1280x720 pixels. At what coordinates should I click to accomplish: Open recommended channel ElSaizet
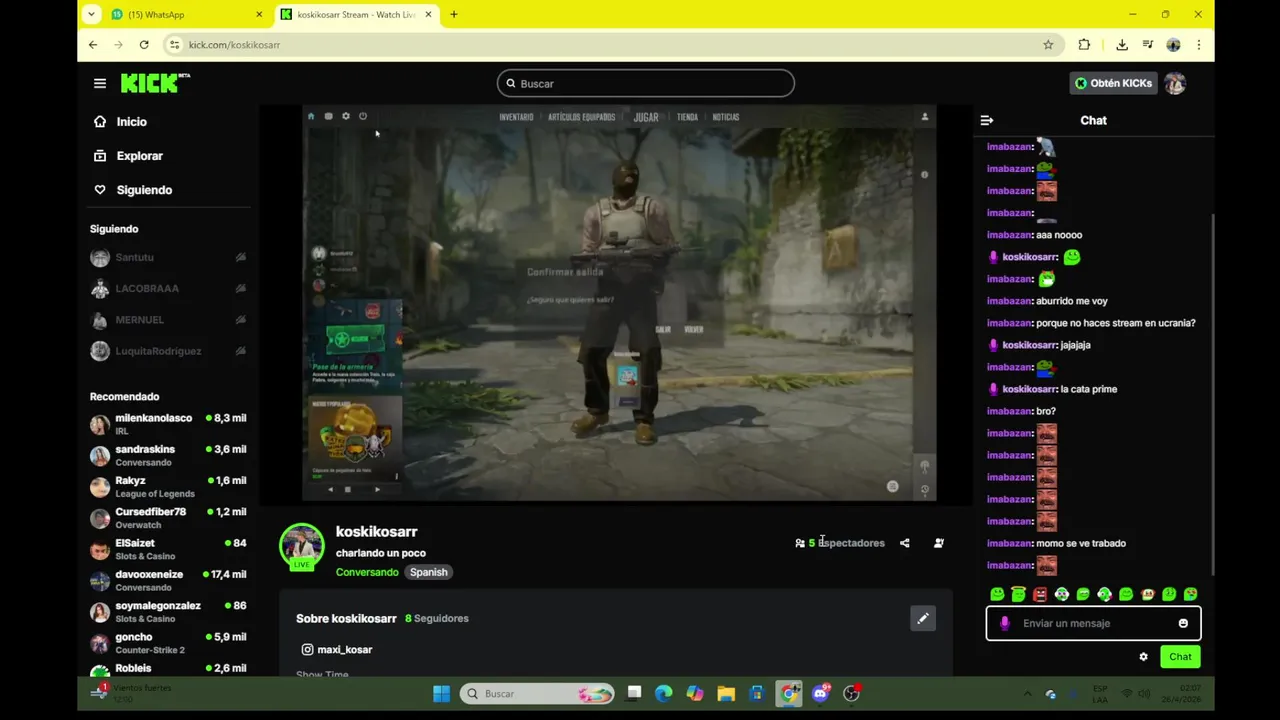point(168,549)
